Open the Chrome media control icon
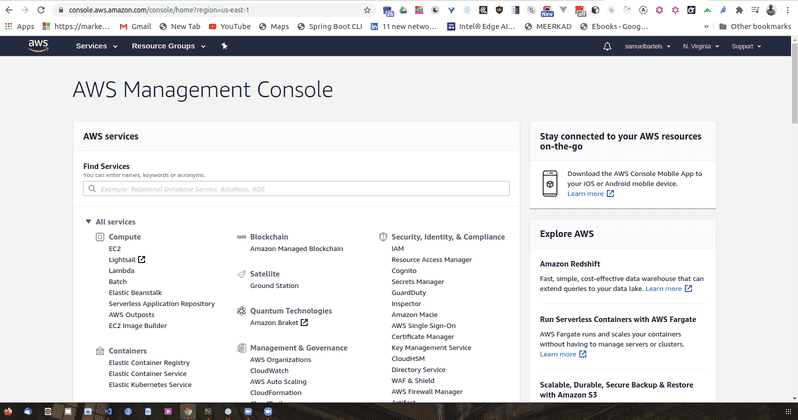 click(x=755, y=10)
